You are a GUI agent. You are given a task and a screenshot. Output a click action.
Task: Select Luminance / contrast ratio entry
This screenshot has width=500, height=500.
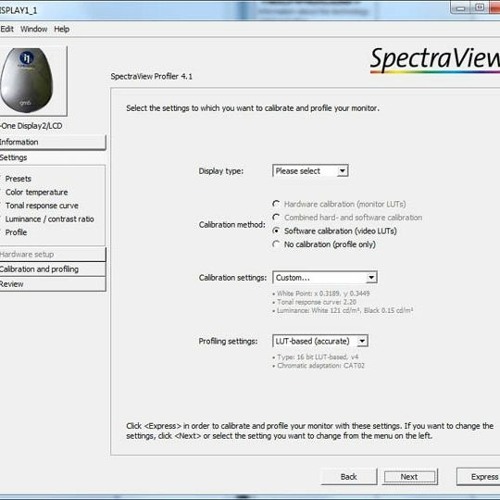(x=50, y=219)
